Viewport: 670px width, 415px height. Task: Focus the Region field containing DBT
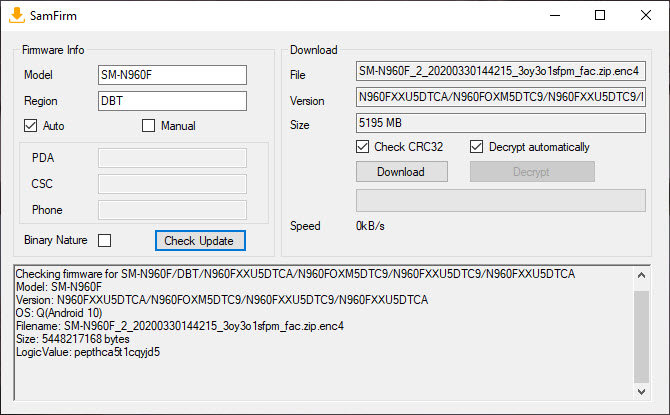[x=172, y=101]
